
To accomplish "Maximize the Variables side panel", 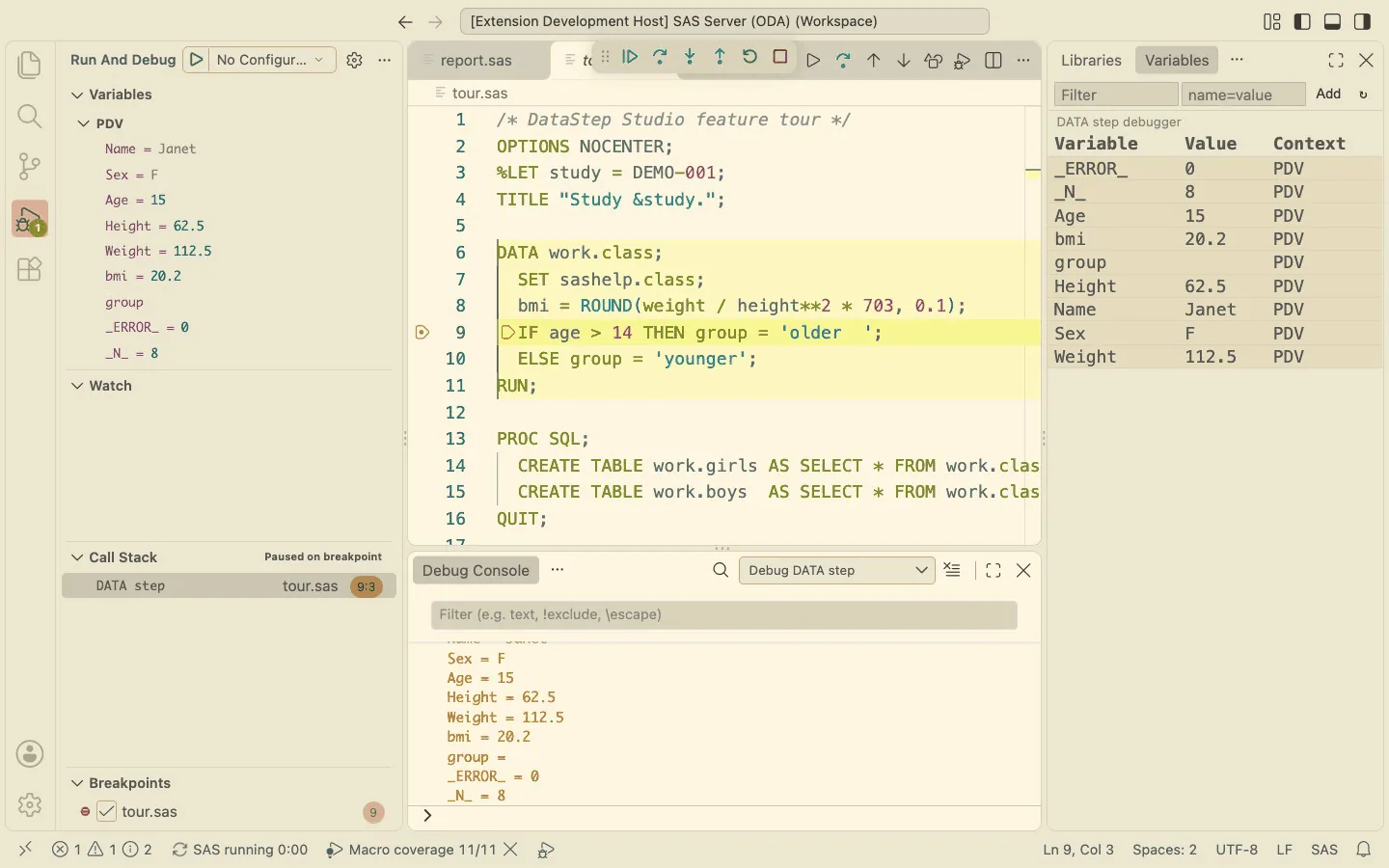I will tap(1336, 61).
